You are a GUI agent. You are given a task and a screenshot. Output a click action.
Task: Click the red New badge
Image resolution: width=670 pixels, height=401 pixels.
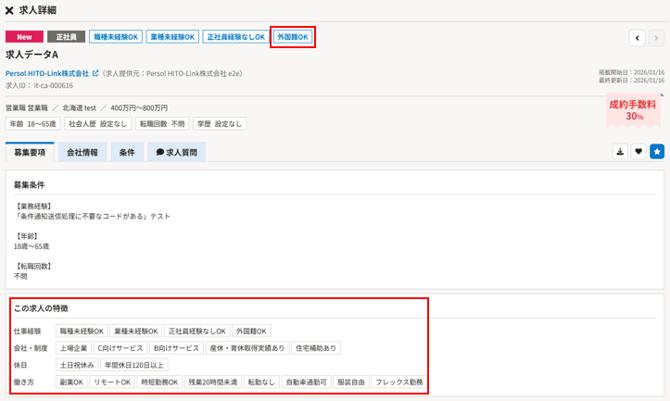coord(24,37)
